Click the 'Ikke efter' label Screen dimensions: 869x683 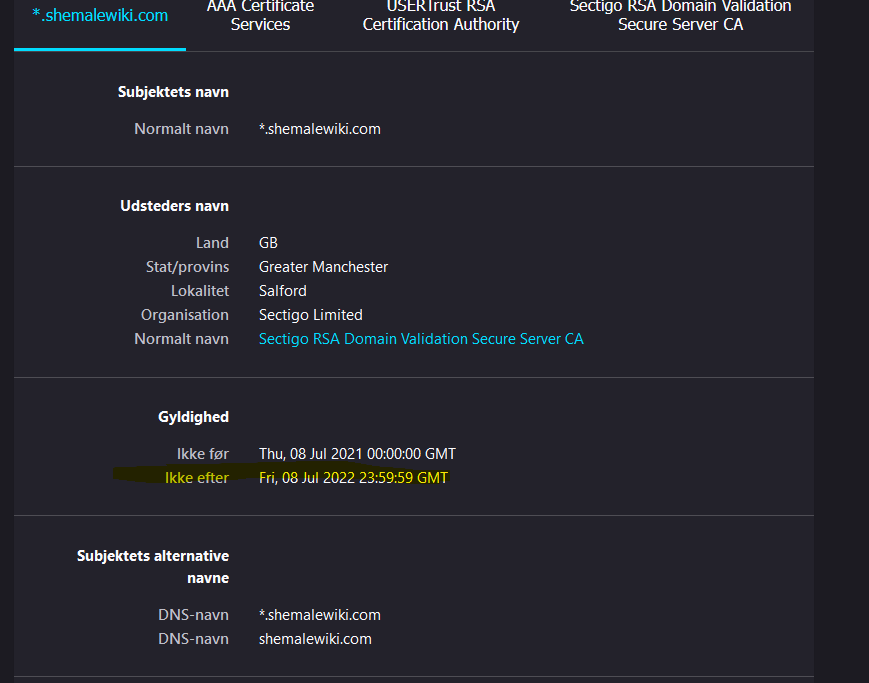pos(197,478)
